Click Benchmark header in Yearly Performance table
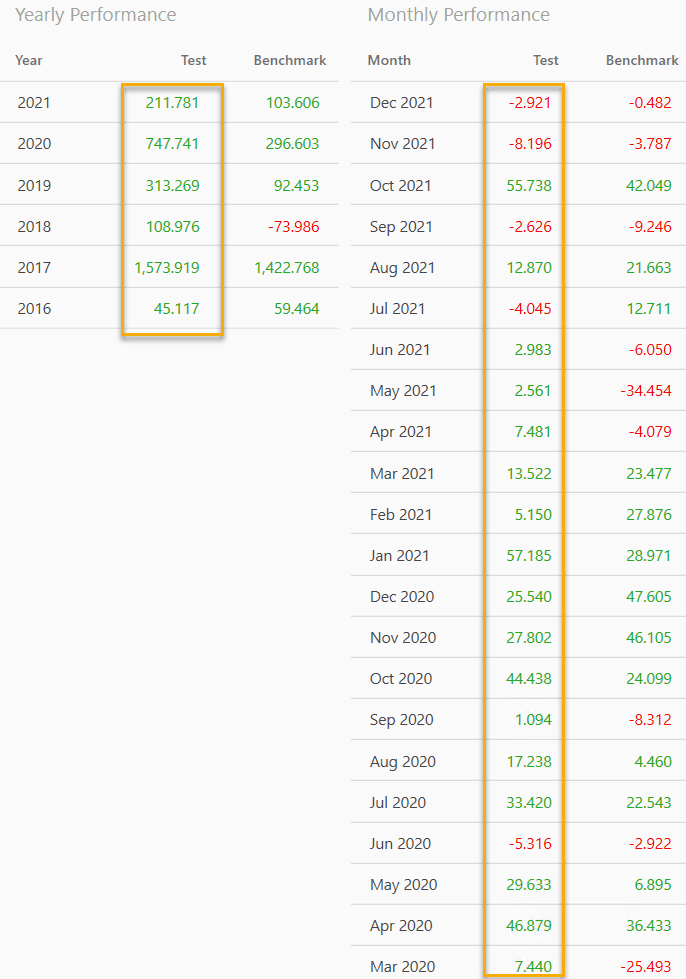This screenshot has width=686, height=979. coord(290,61)
